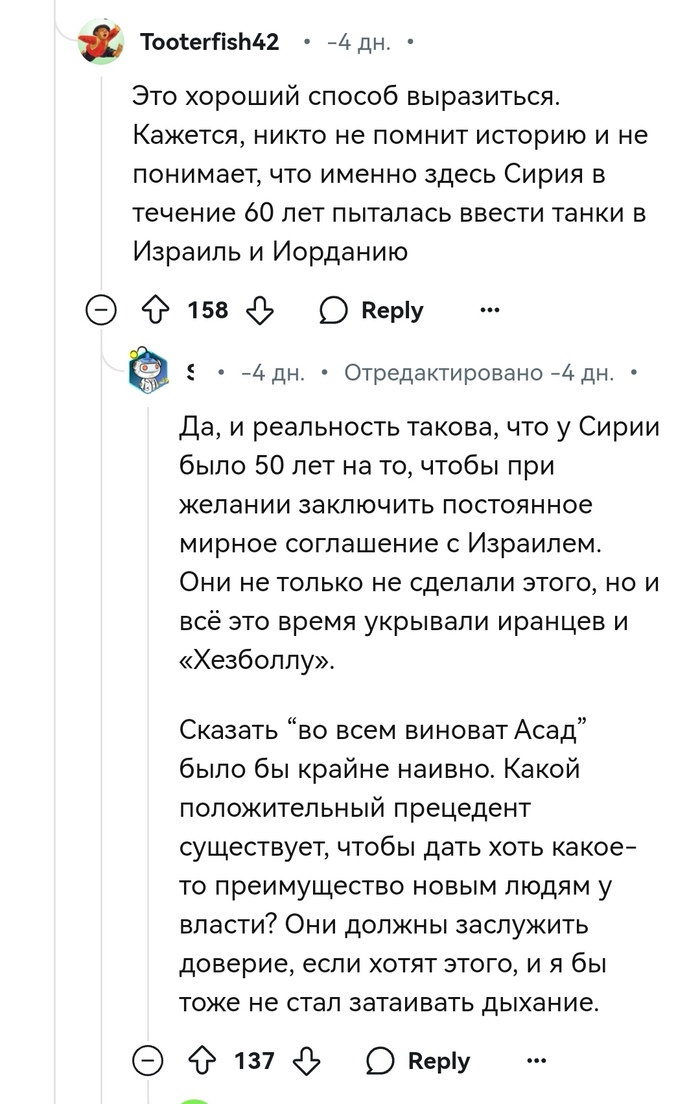Collapse the Tooterfish42 comment thread
700x1104 pixels.
coord(100,311)
